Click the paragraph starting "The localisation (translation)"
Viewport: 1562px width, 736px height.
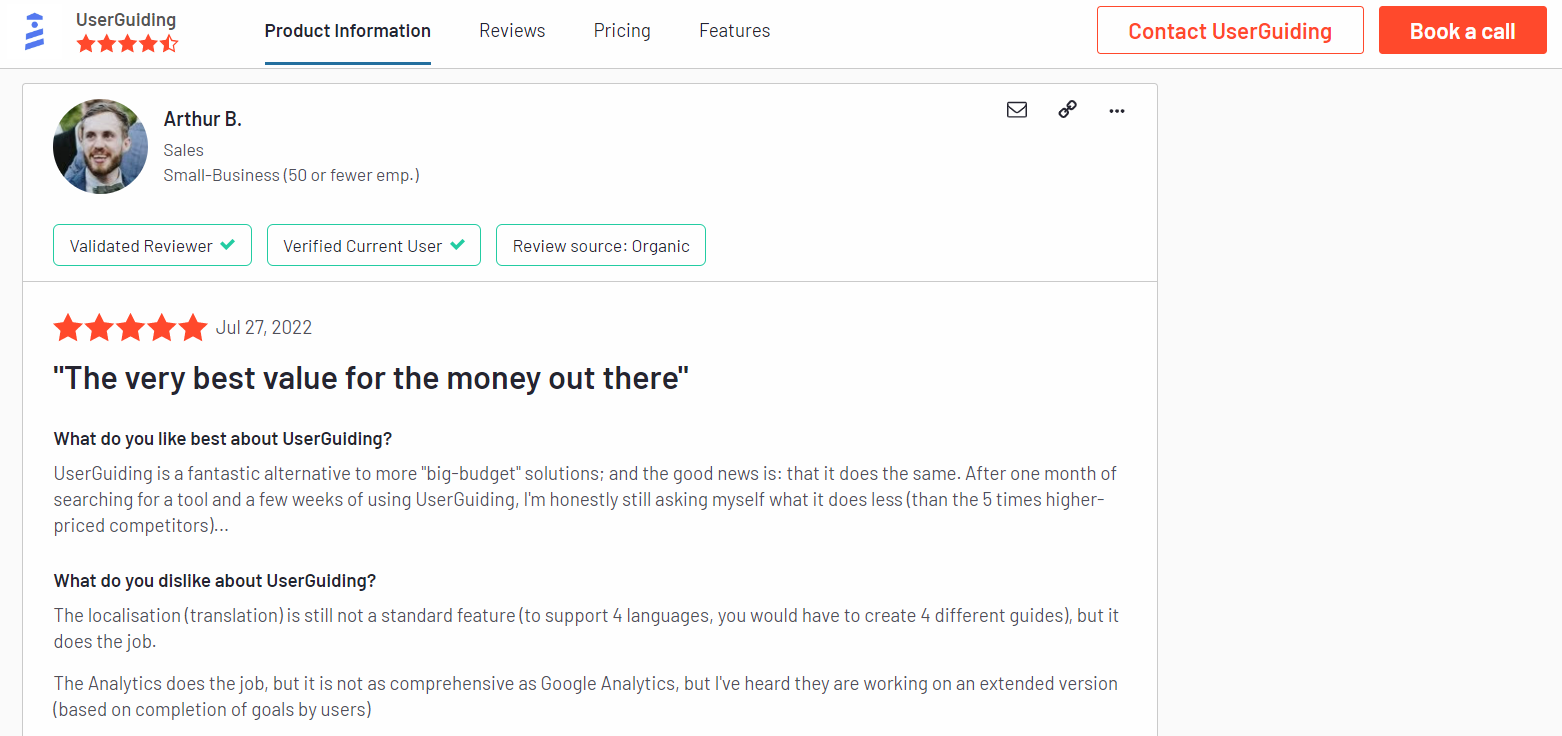pos(587,628)
